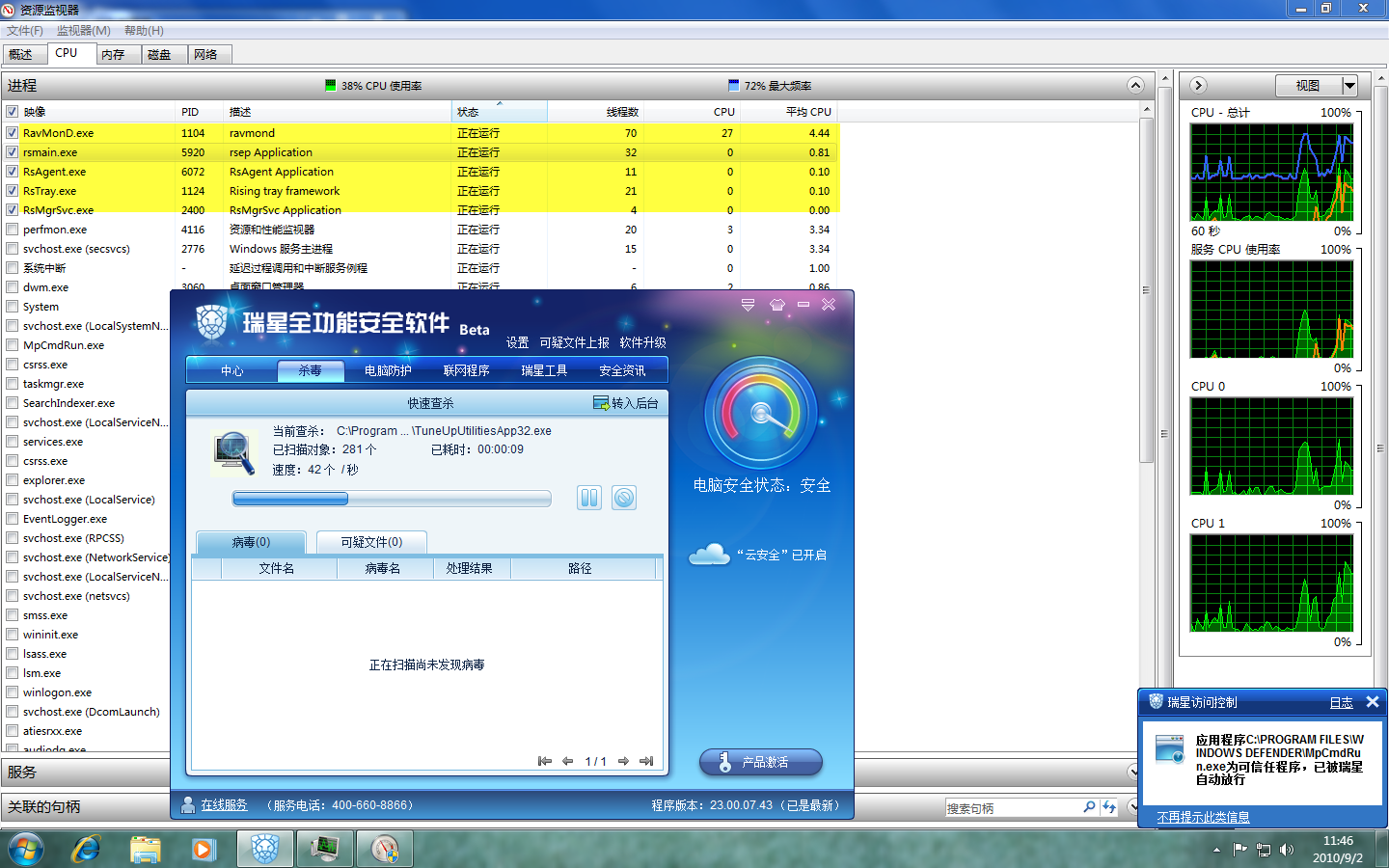Image resolution: width=1389 pixels, height=868 pixels.
Task: Show hidden tray icons arrow
Action: pos(1216,850)
